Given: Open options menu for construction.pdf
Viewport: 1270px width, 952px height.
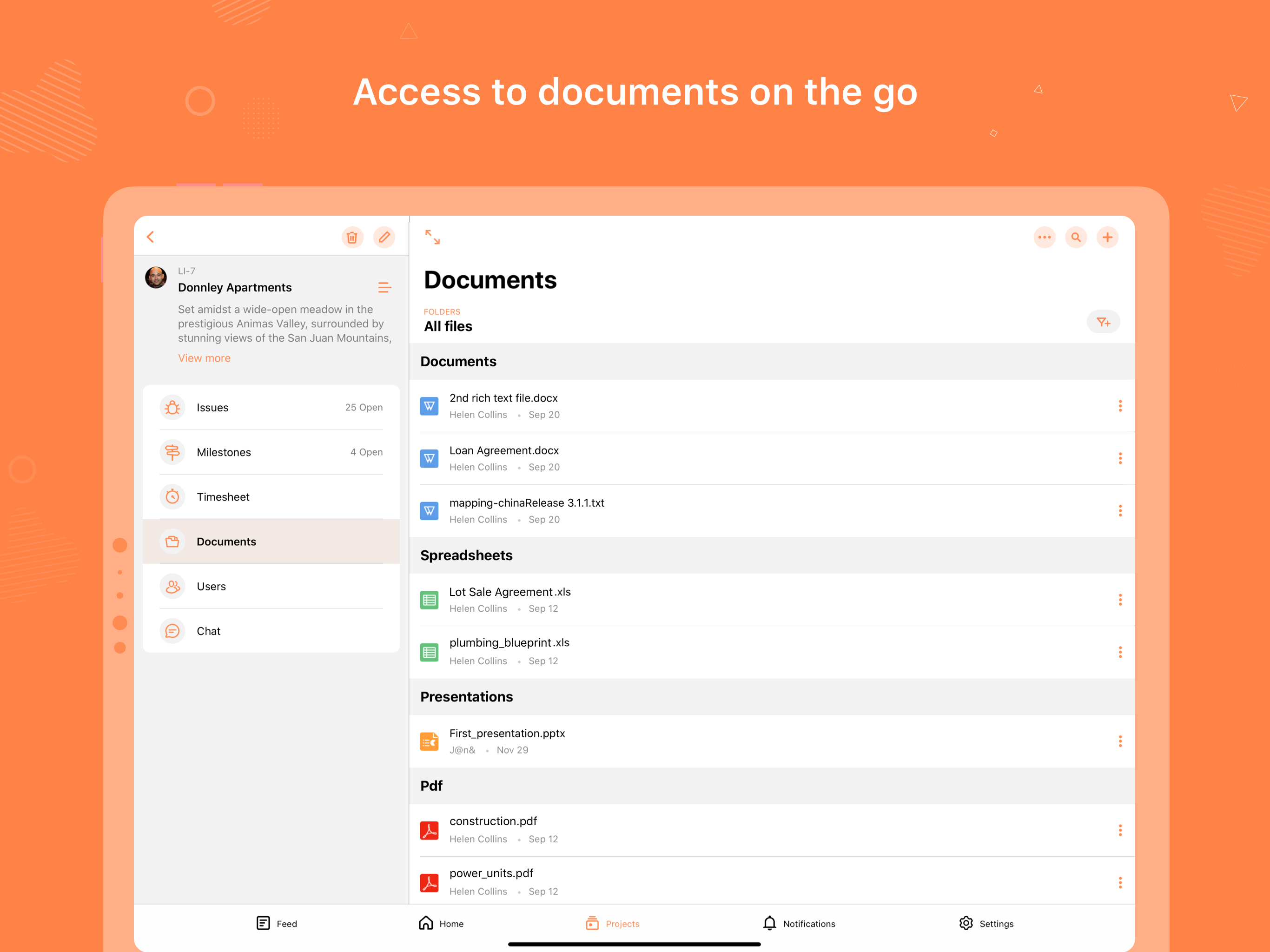Looking at the screenshot, I should coord(1120,830).
